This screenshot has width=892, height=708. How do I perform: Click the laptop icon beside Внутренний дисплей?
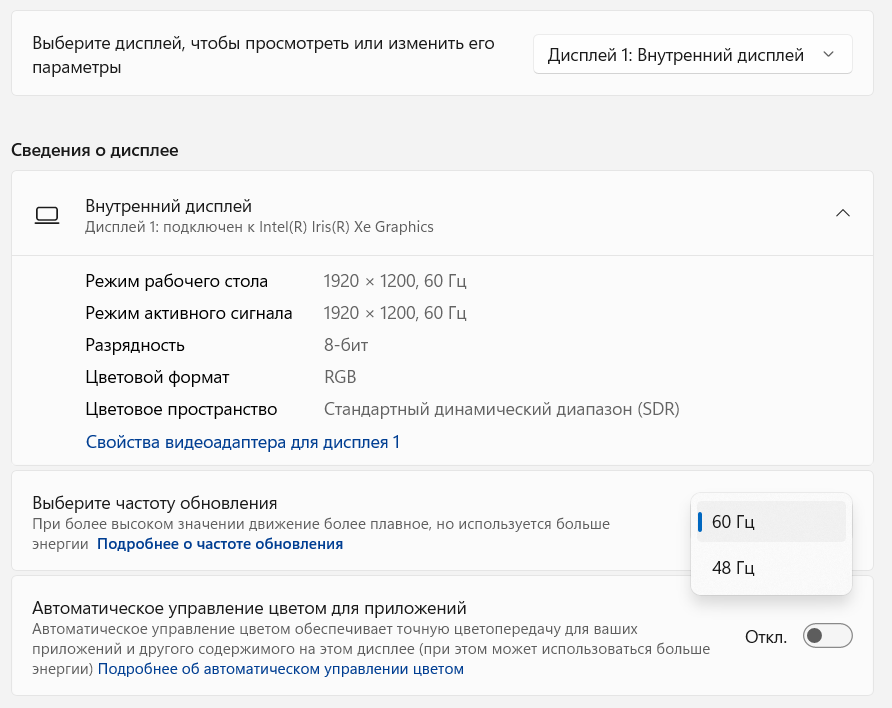(x=47, y=214)
